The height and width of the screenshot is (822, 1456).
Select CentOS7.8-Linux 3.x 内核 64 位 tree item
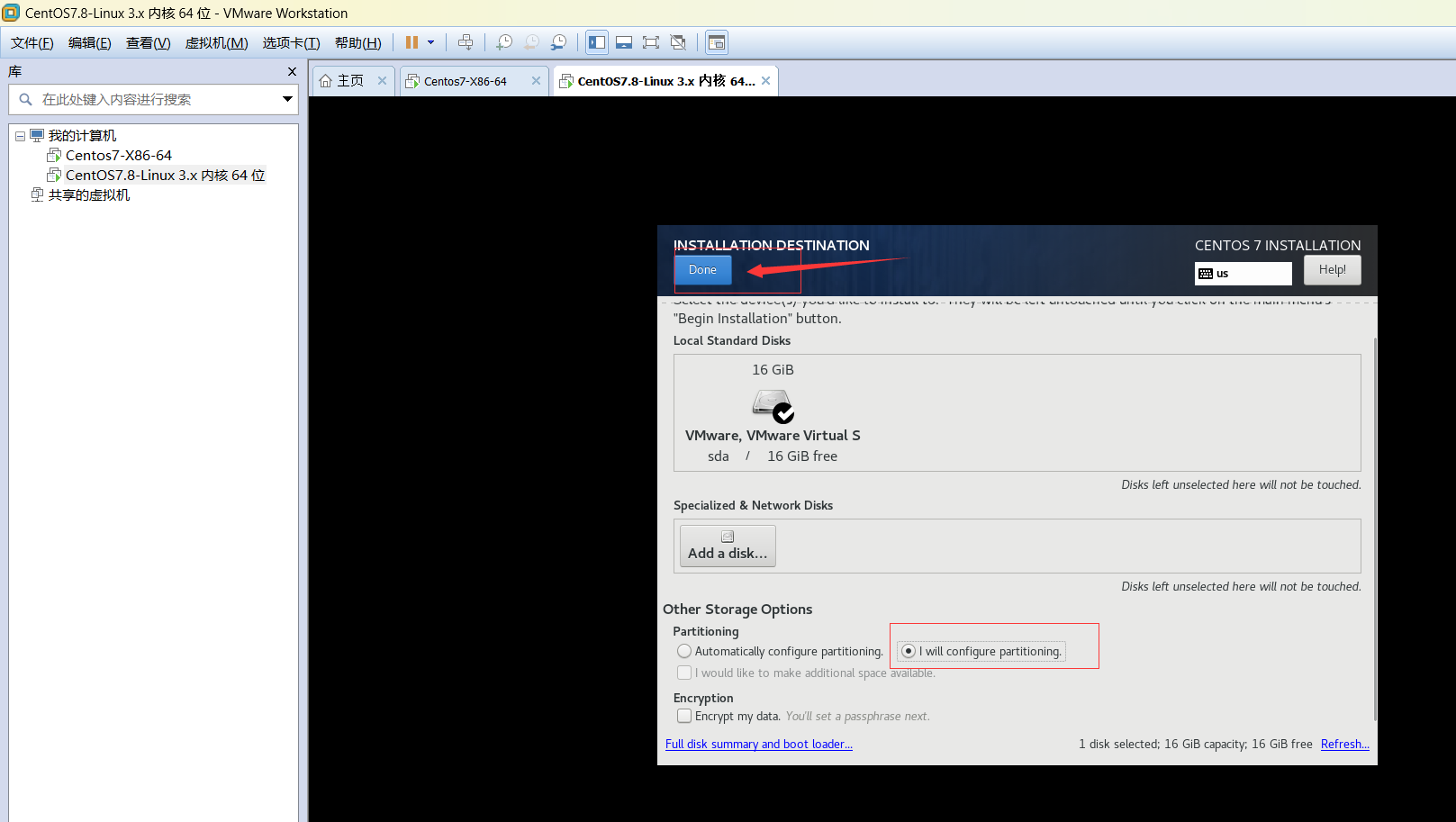click(x=166, y=176)
